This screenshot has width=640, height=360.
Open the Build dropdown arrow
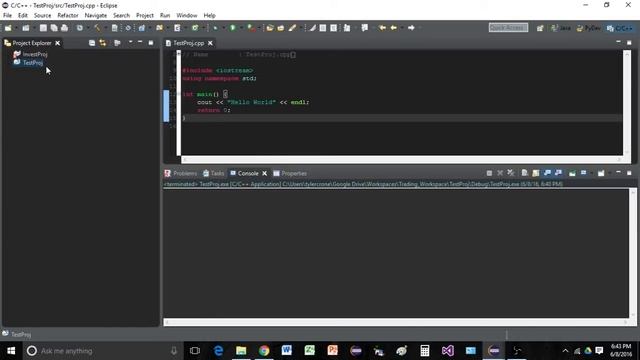pyautogui.click(x=105, y=28)
